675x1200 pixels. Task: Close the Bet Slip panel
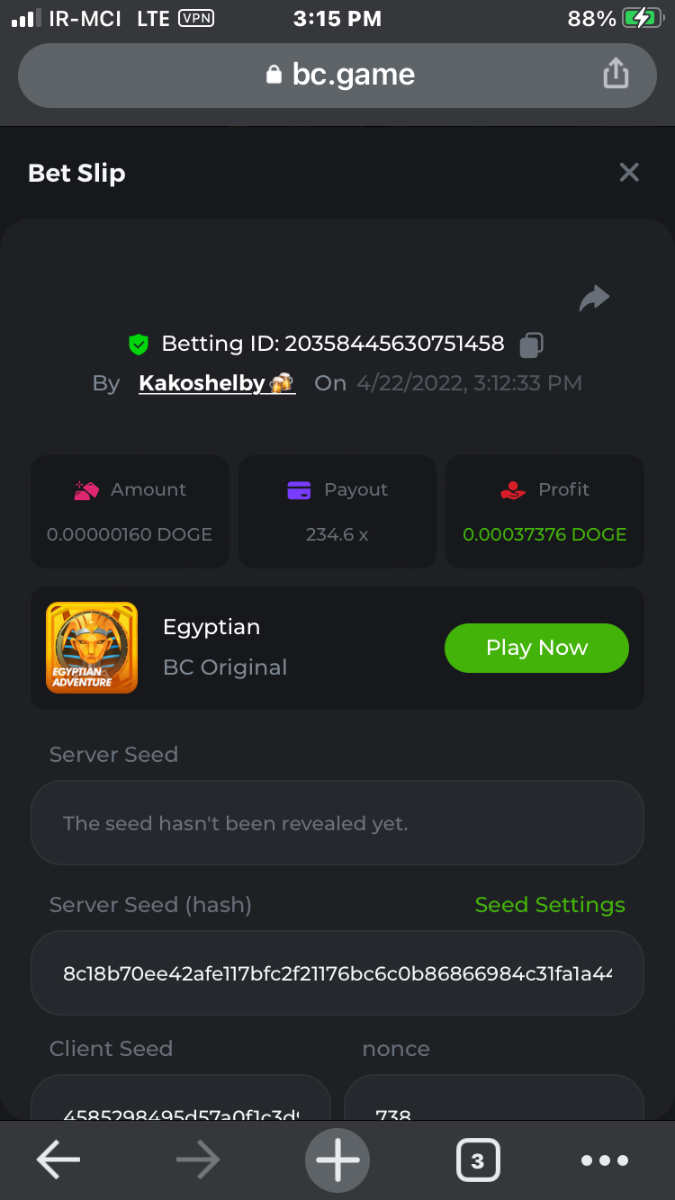pos(629,172)
